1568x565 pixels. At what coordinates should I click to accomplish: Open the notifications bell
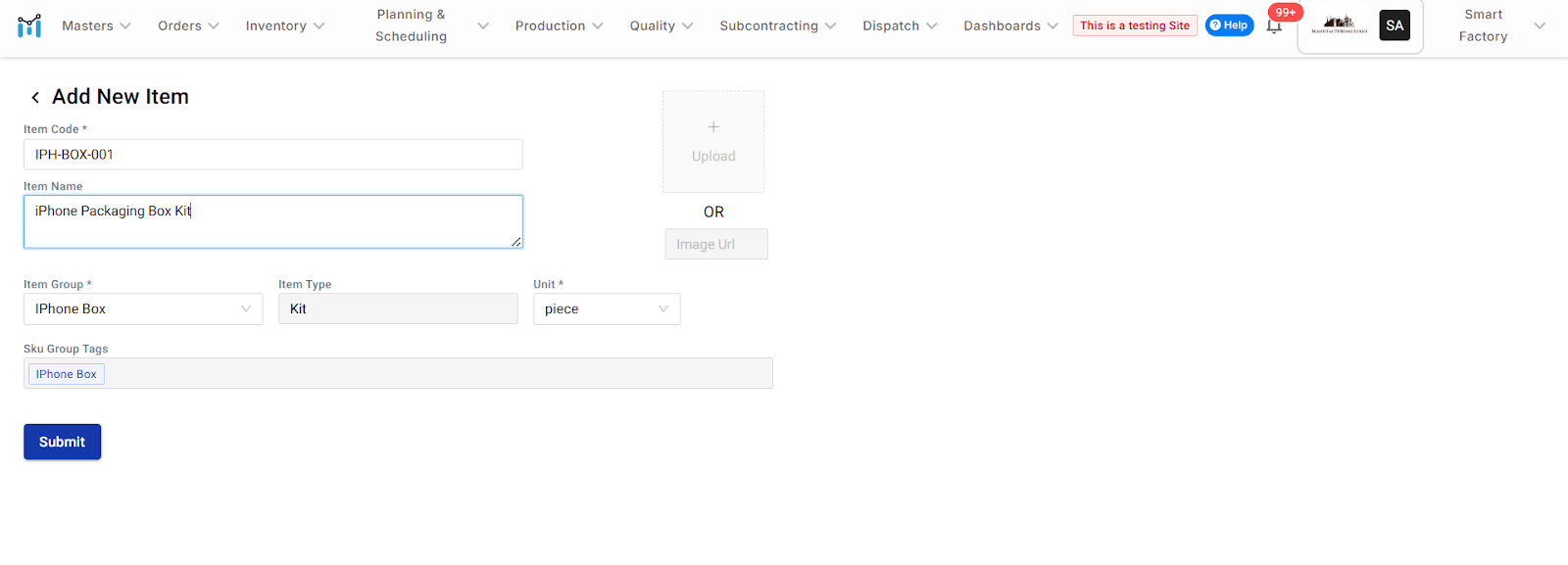pos(1274,26)
